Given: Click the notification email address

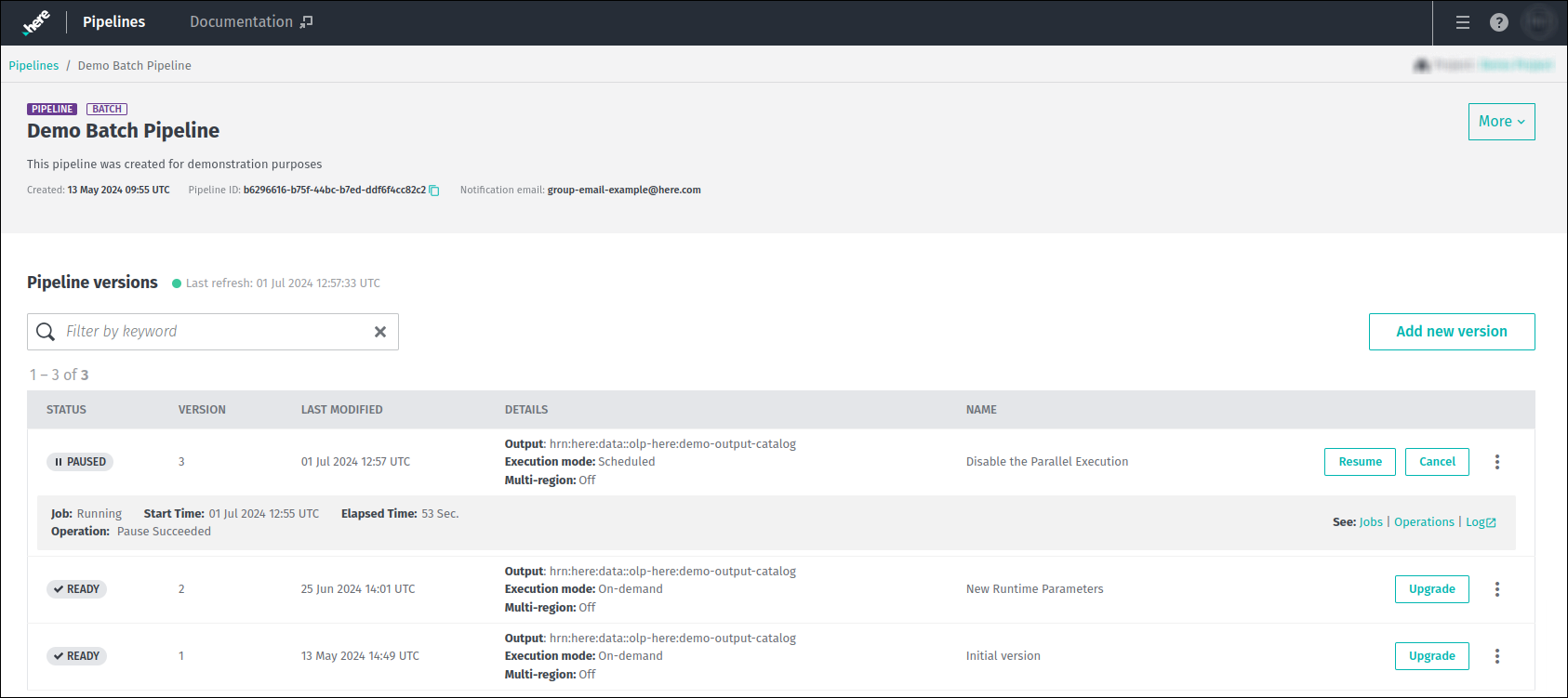Looking at the screenshot, I should tap(624, 191).
